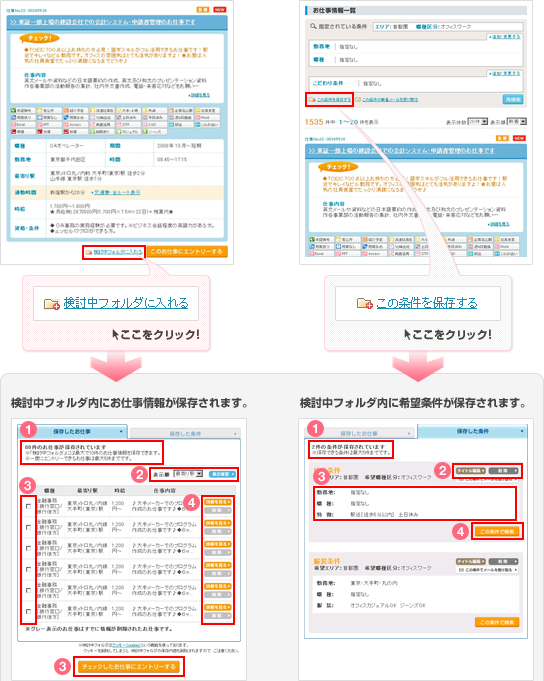Open the 表示件数 dropdown showing 20件
The width and height of the screenshot is (544, 681).
pyautogui.click(x=478, y=122)
